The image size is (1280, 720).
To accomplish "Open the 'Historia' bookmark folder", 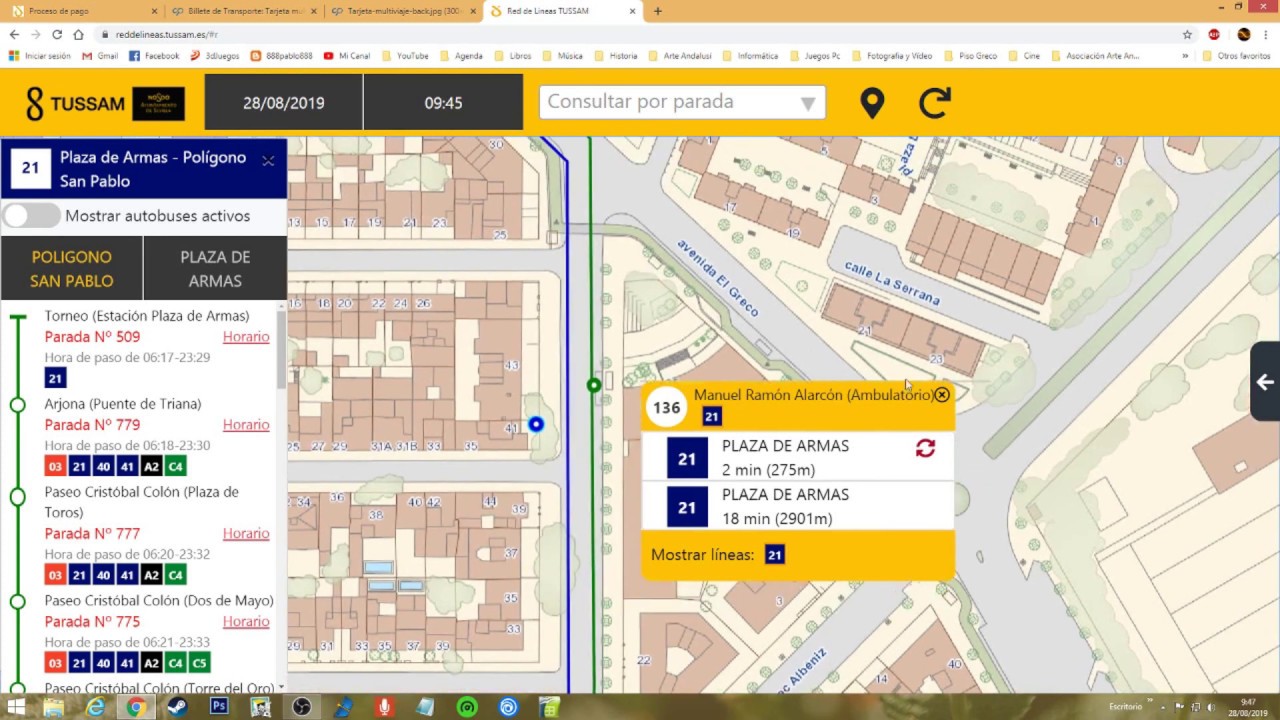I will [616, 56].
